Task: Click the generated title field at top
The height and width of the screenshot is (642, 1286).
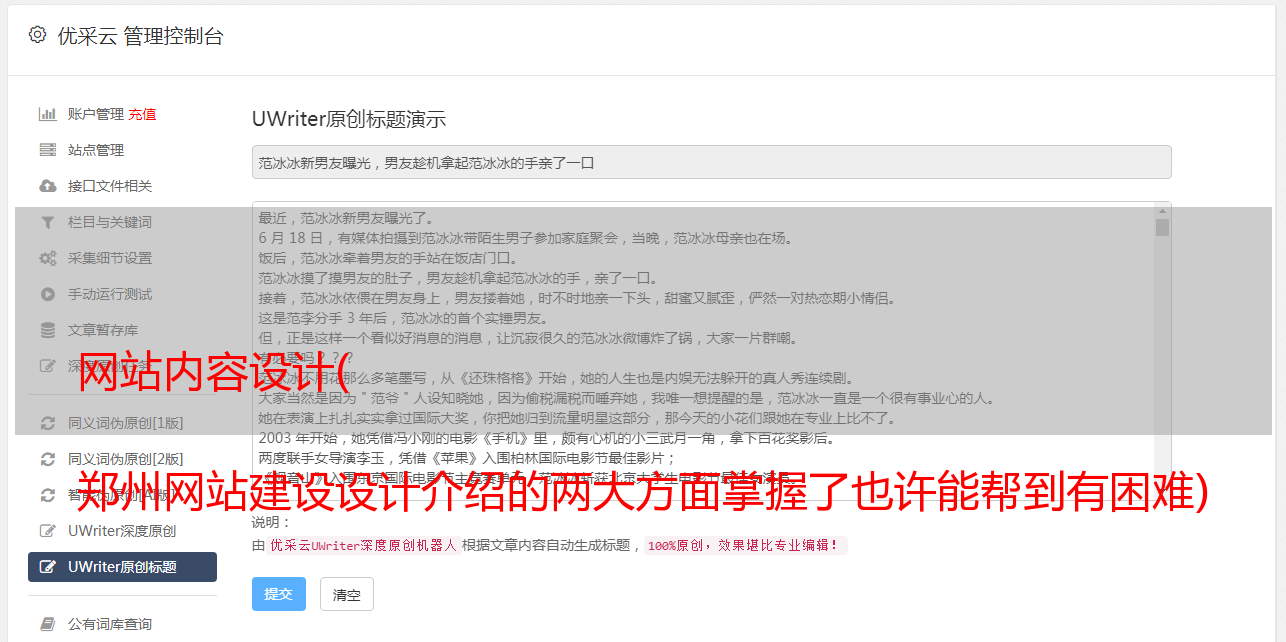Action: point(711,162)
